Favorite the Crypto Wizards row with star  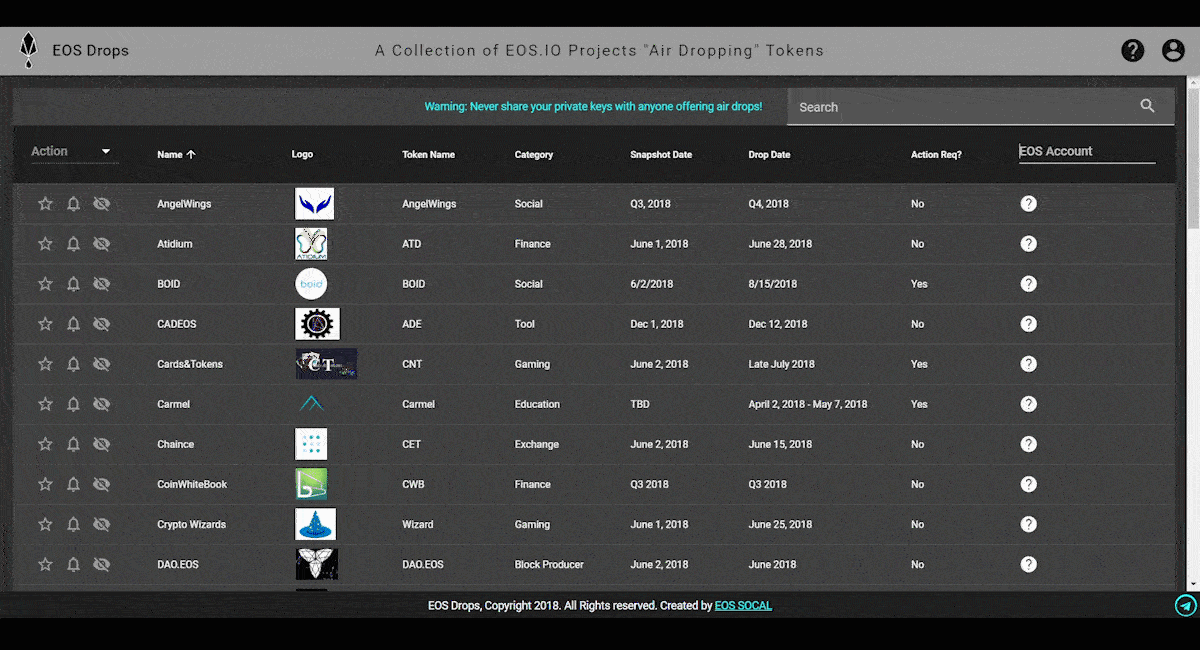(x=45, y=524)
